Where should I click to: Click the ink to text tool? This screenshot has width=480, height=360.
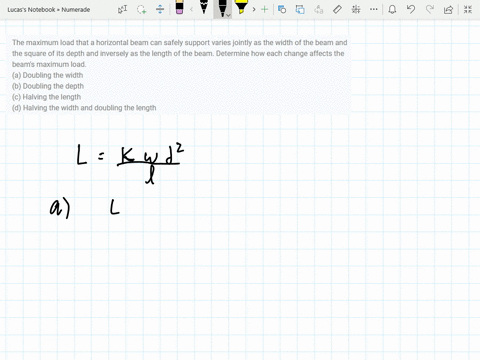pos(318,9)
